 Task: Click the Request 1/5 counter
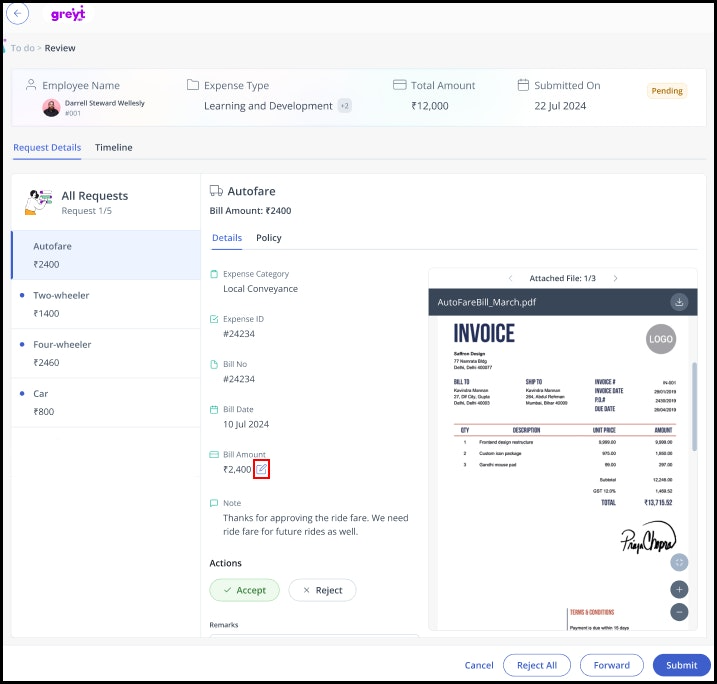point(86,211)
